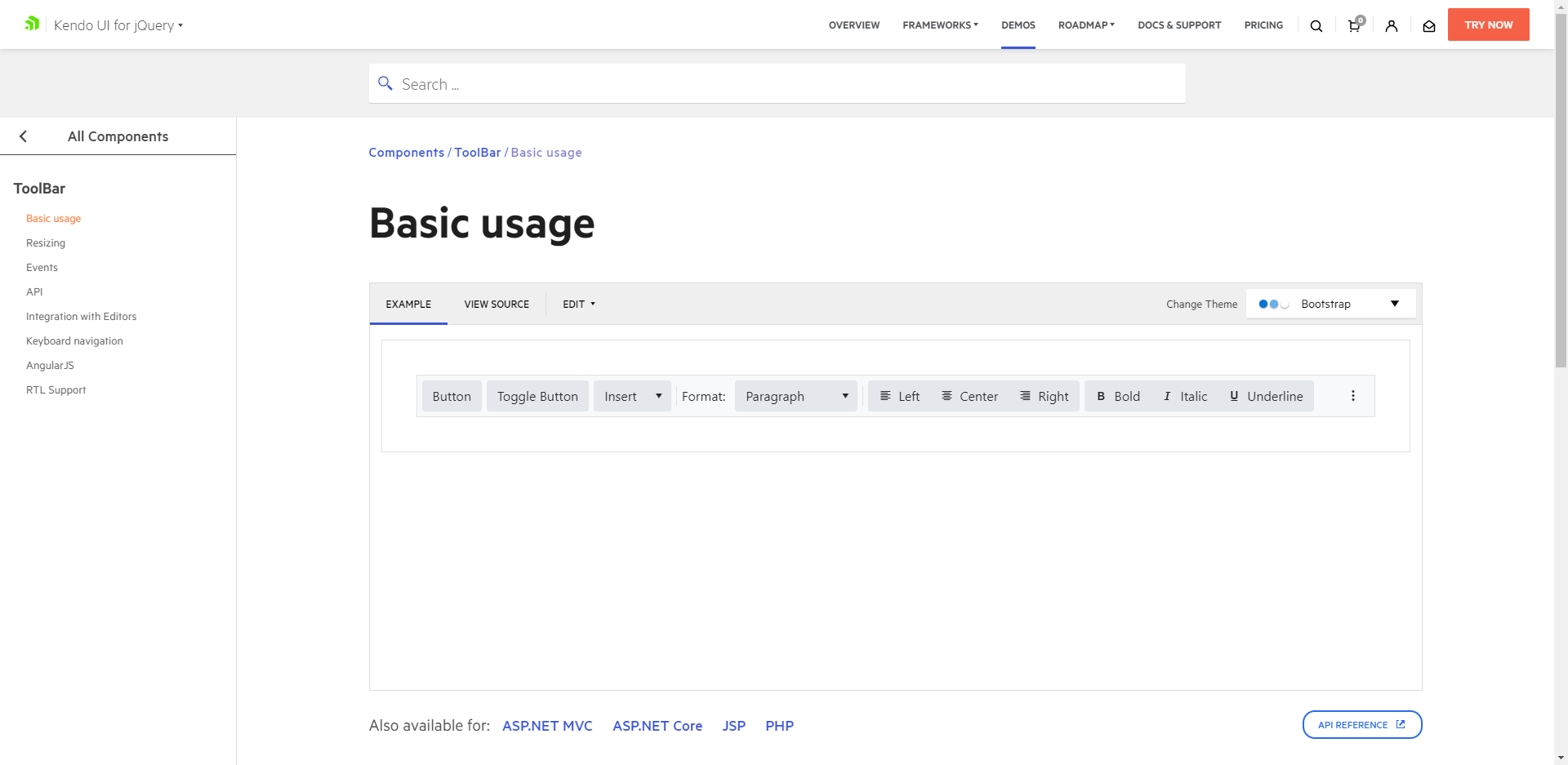Image resolution: width=1568 pixels, height=765 pixels.
Task: Click the page vertical scrollbar thumb
Action: coord(1561,189)
